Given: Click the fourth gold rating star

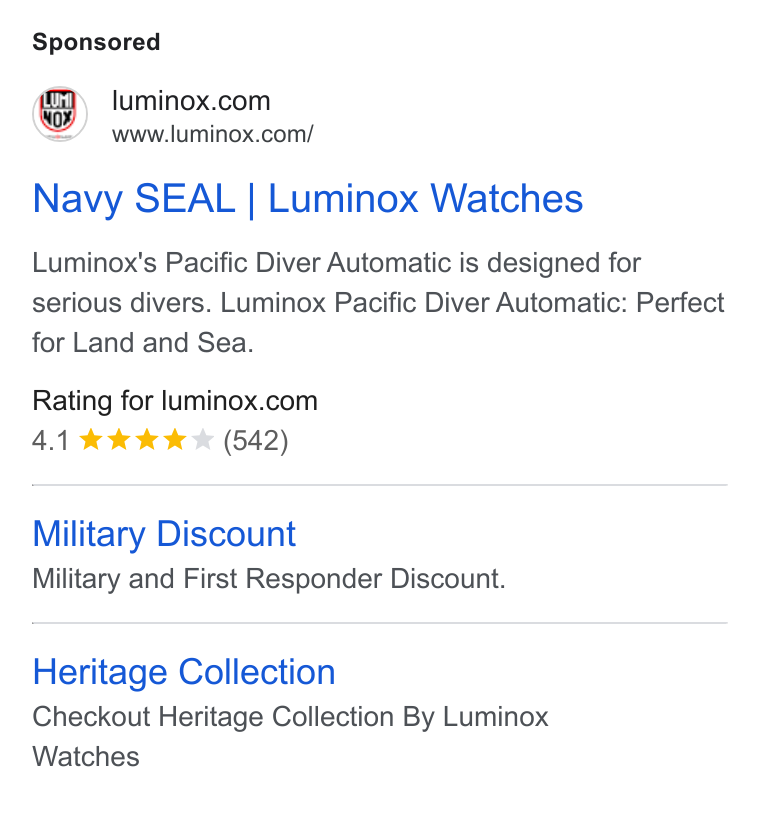Looking at the screenshot, I should click(x=174, y=440).
